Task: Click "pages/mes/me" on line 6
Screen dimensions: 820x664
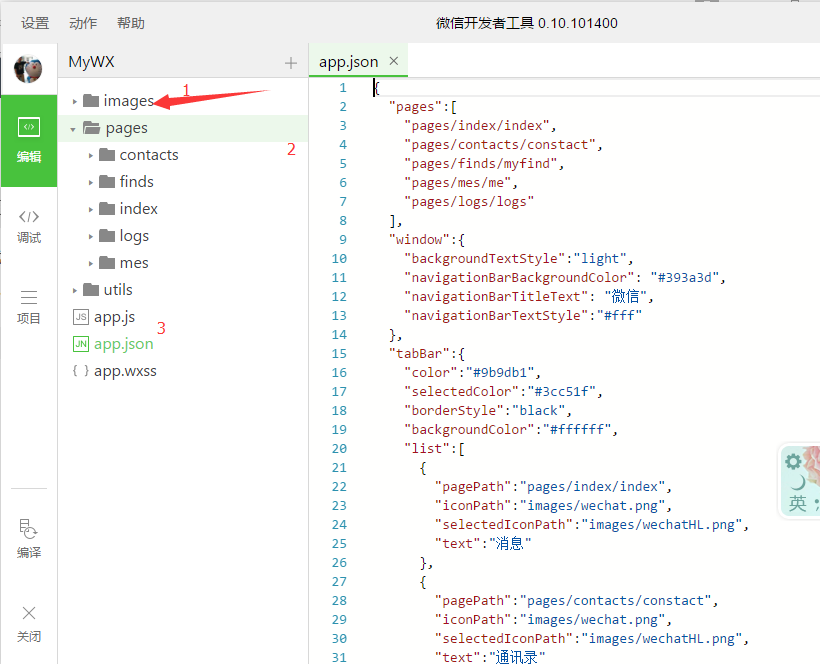Action: coord(457,182)
